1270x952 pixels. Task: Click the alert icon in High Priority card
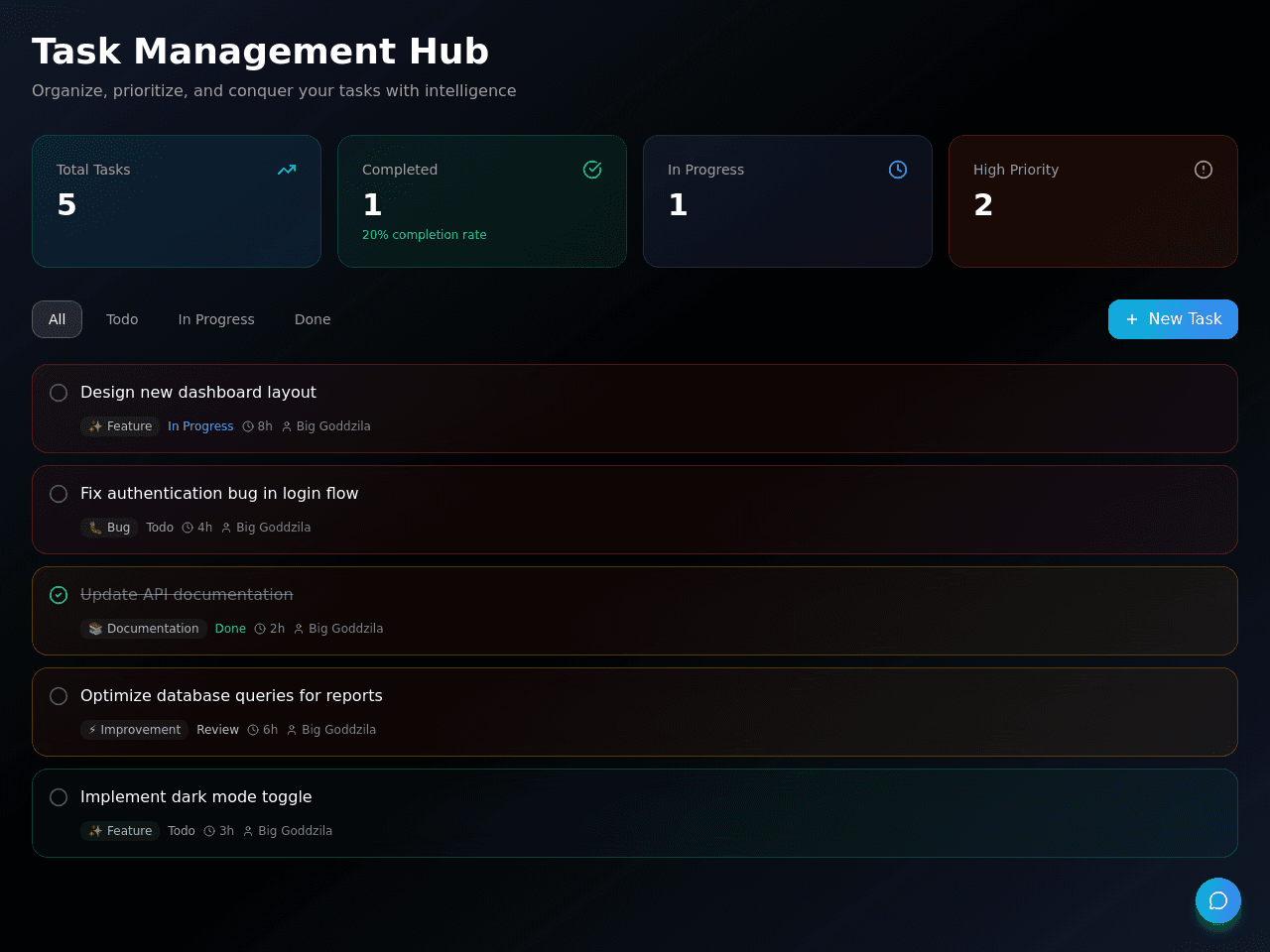coord(1204,170)
